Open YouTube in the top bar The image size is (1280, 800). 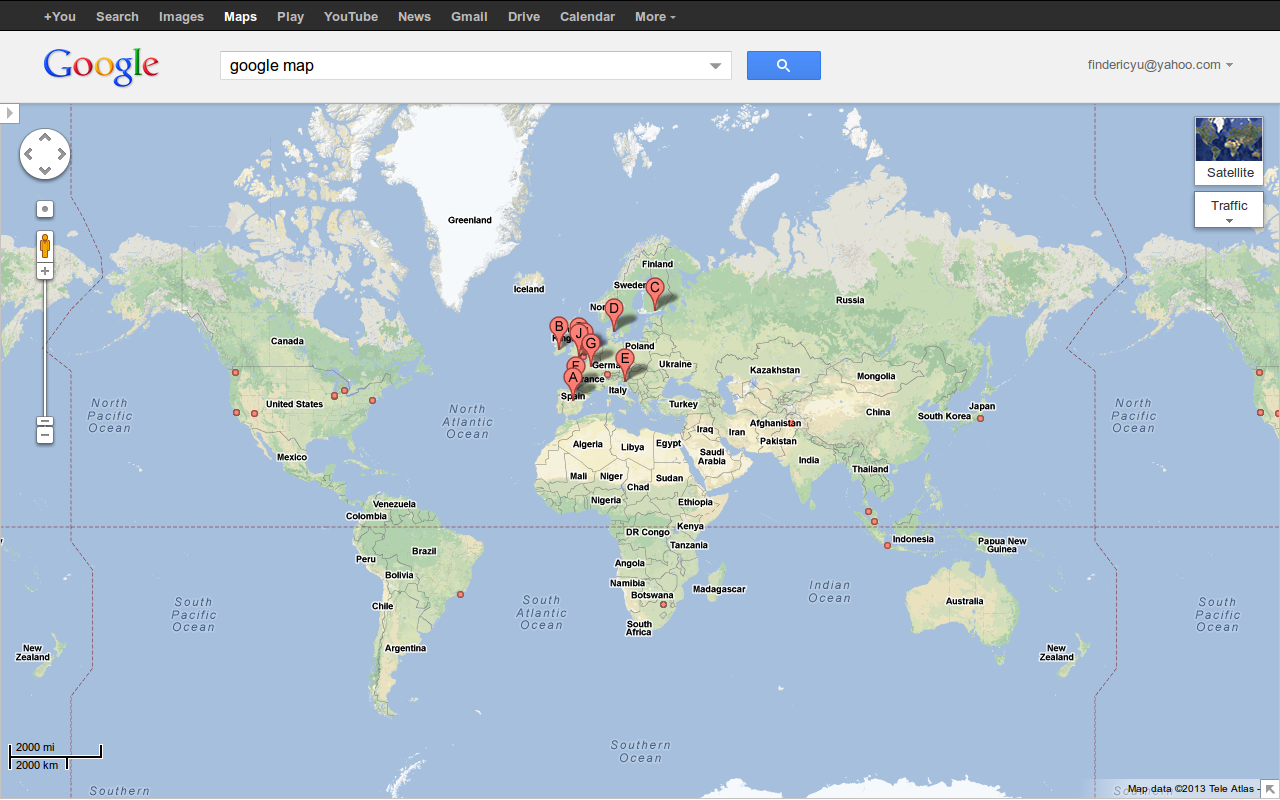point(351,16)
